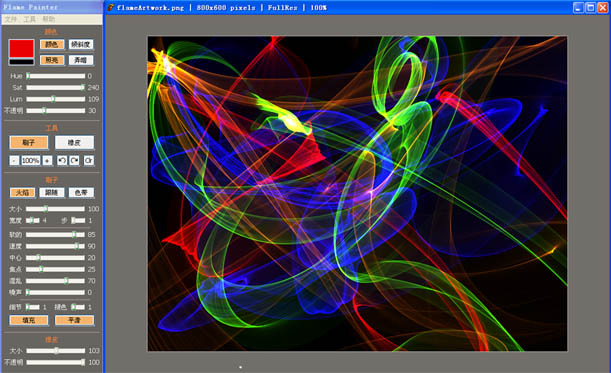Screen dimensions: 611x373
Task: Click the 弄暗 darken button
Action: 81,60
